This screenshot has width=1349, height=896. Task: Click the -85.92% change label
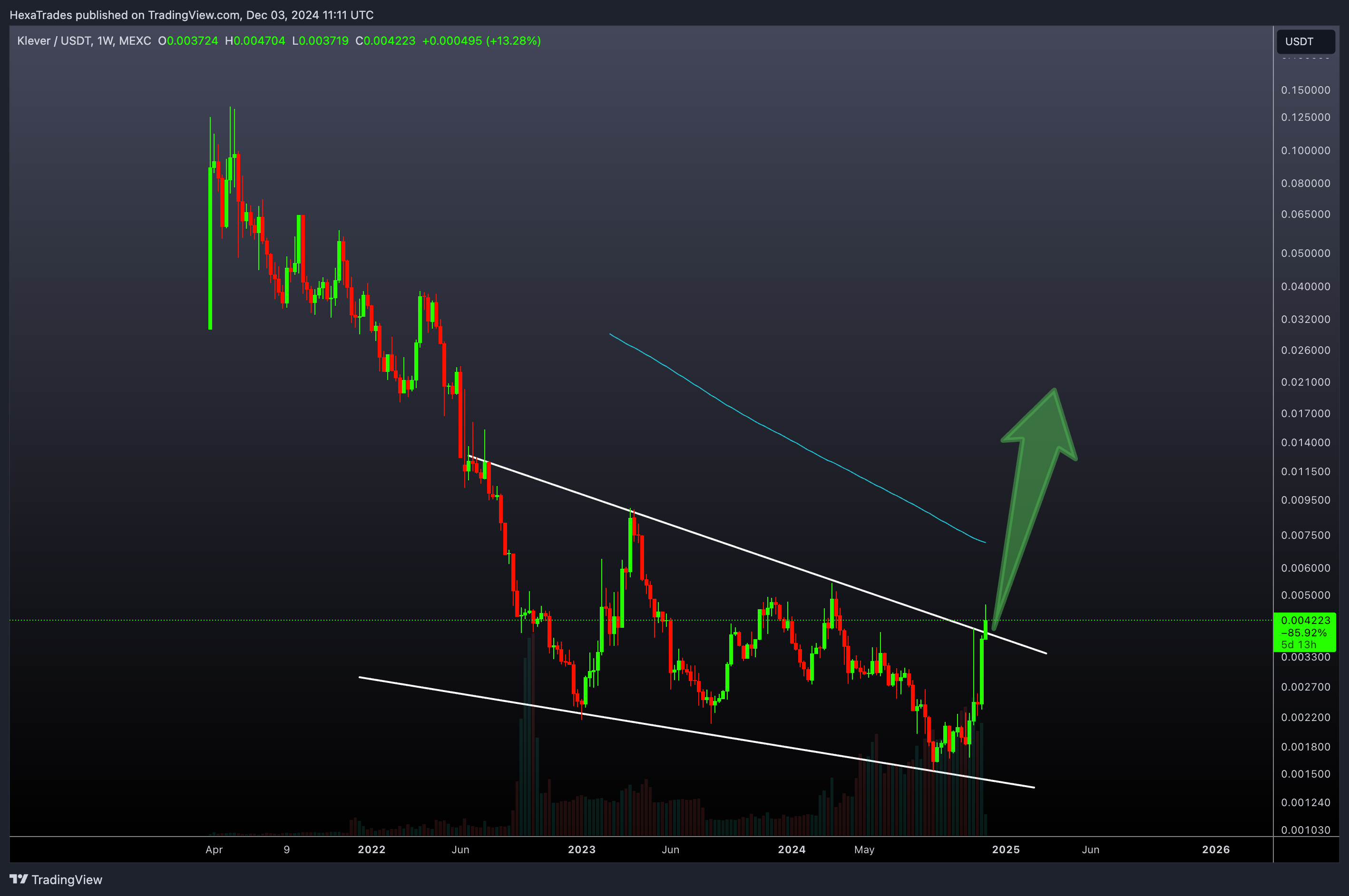click(x=1303, y=633)
